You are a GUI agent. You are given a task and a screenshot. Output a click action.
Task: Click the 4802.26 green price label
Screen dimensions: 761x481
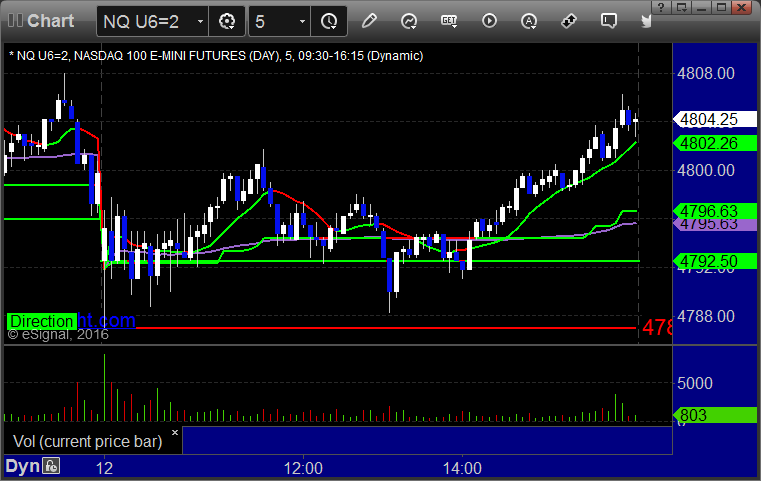(x=714, y=143)
